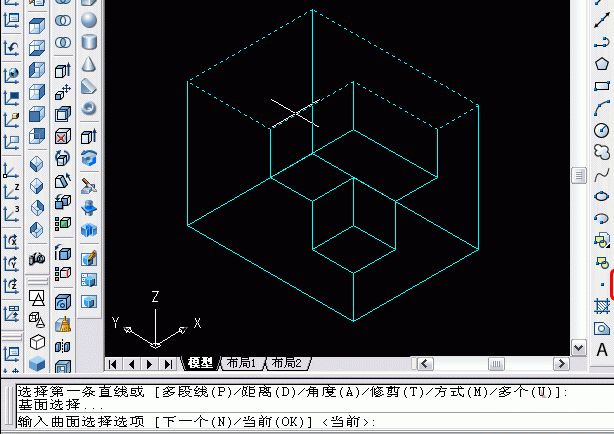Switch to SW Isometric view
This screenshot has height=434, width=614.
(x=37, y=164)
